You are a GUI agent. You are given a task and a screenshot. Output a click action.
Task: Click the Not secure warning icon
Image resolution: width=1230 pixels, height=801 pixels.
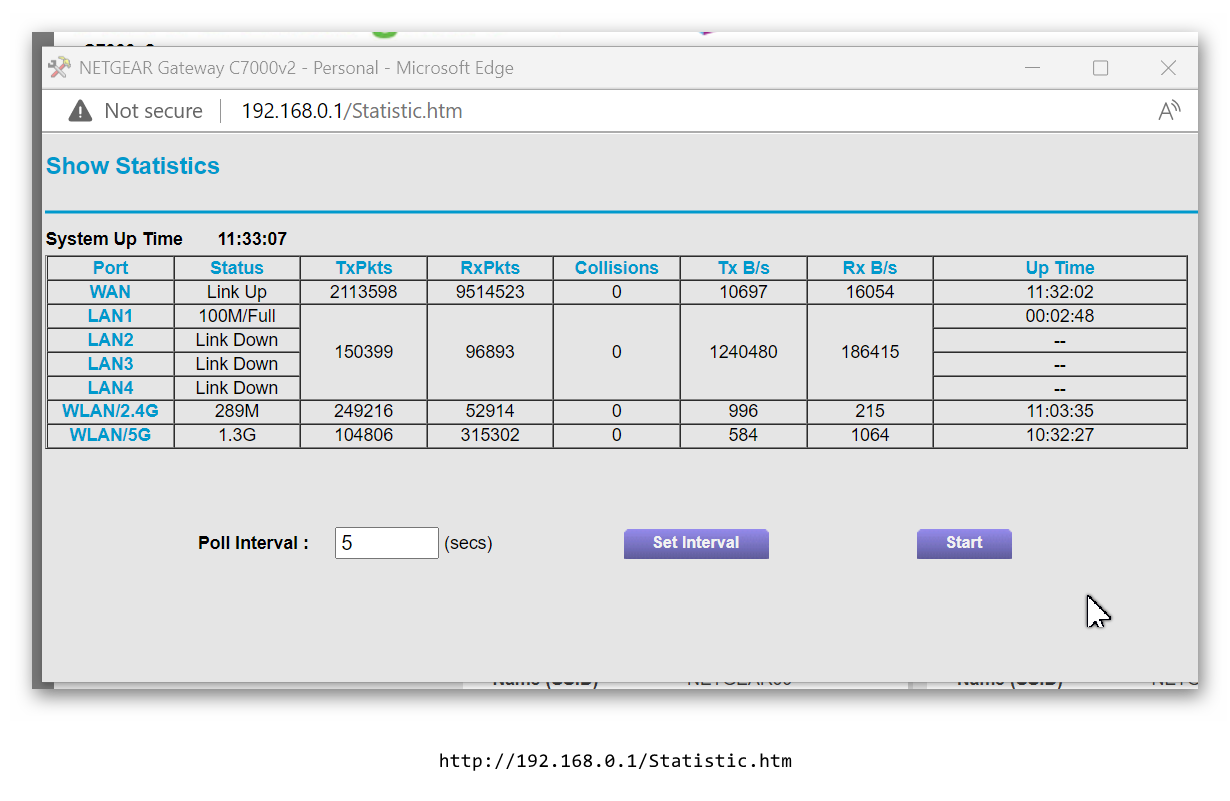[79, 110]
